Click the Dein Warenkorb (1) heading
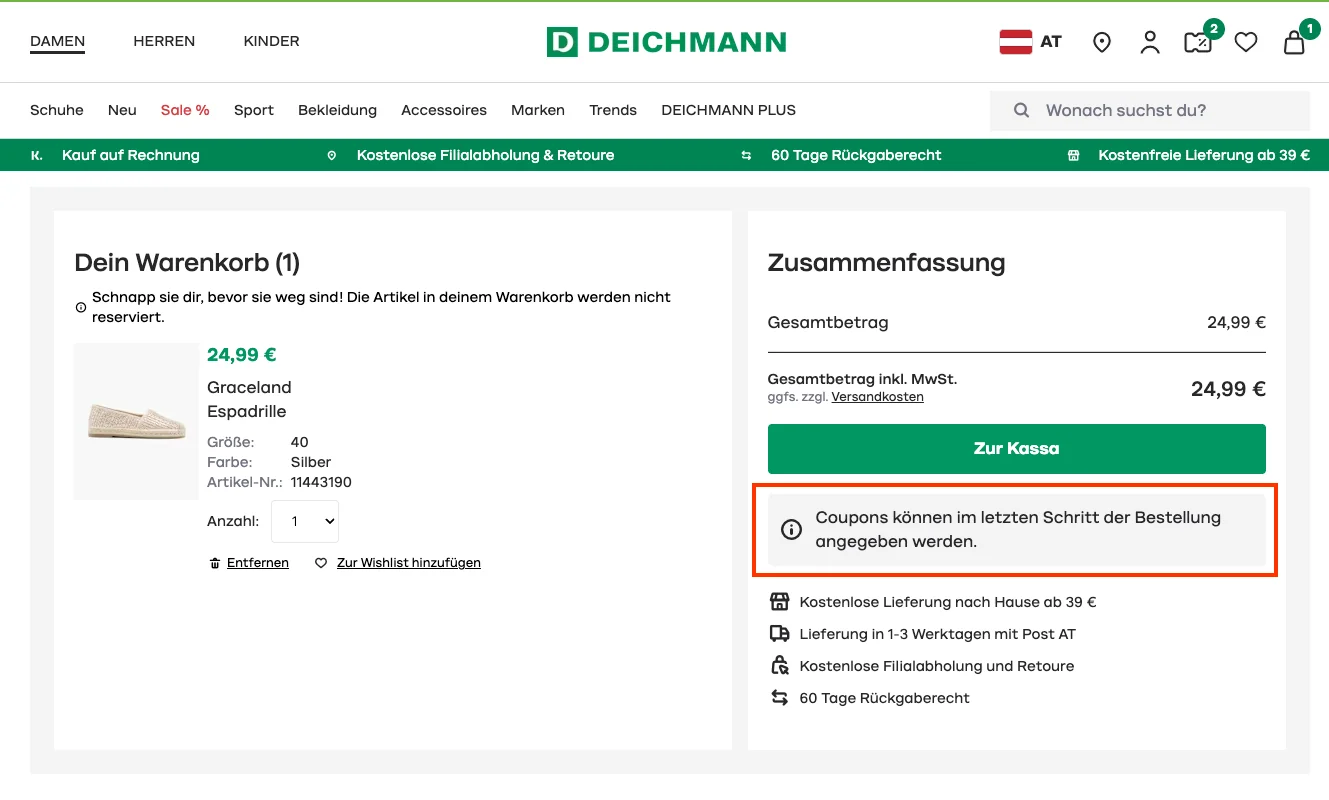The width and height of the screenshot is (1329, 800). (x=187, y=263)
